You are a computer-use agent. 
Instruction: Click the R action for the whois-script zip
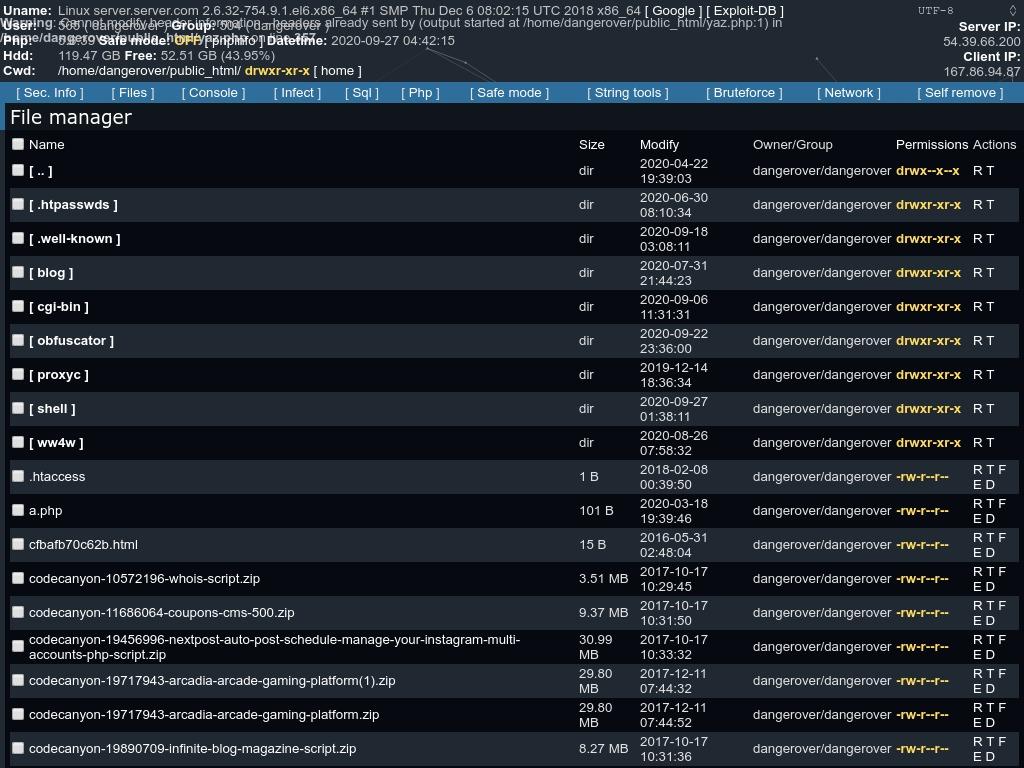tap(977, 571)
